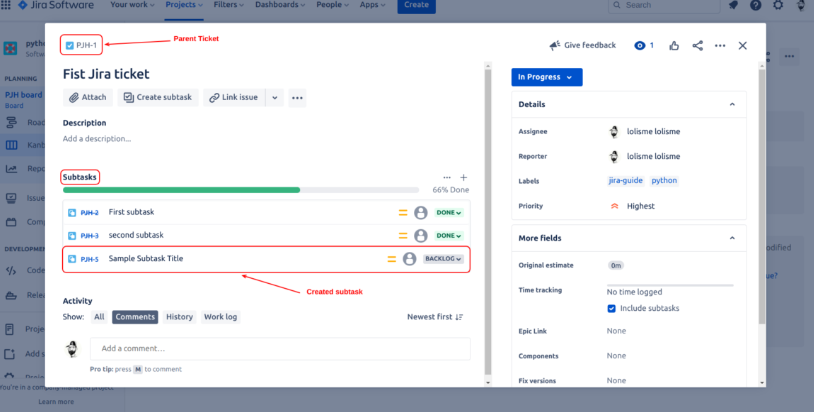Open the In Progress status dropdown
This screenshot has width=814, height=412.
[x=546, y=77]
